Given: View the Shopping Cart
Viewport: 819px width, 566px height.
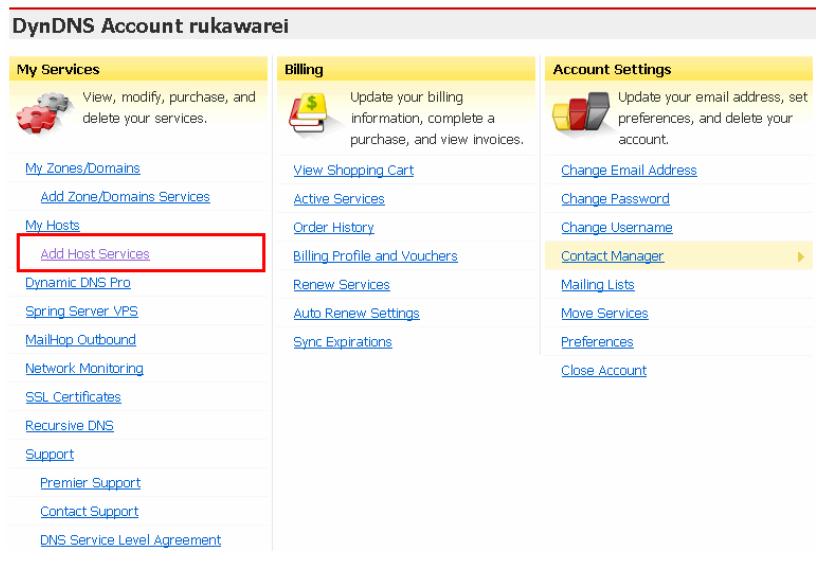Looking at the screenshot, I should pos(353,170).
